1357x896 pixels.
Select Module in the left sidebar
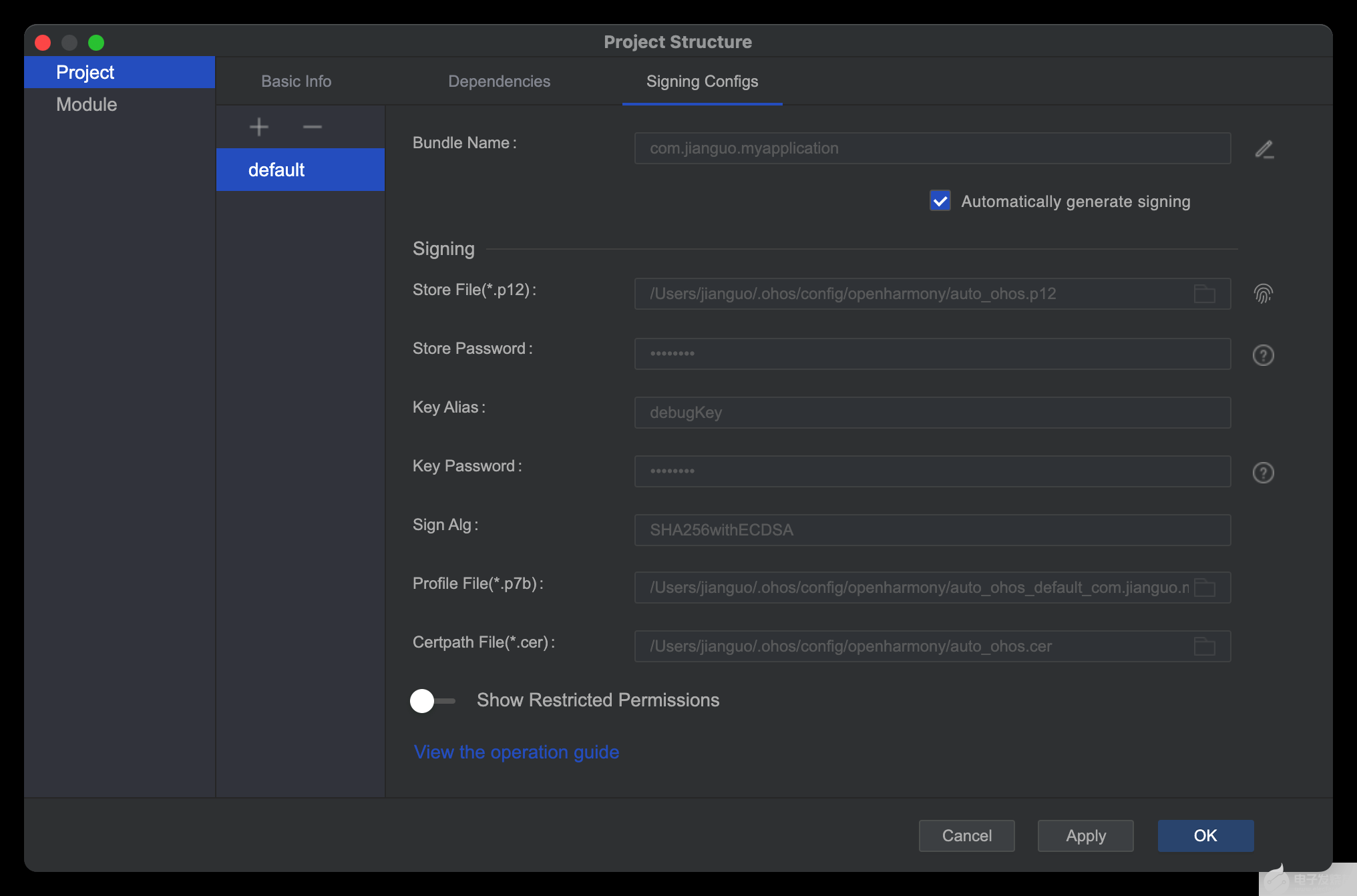tap(87, 105)
